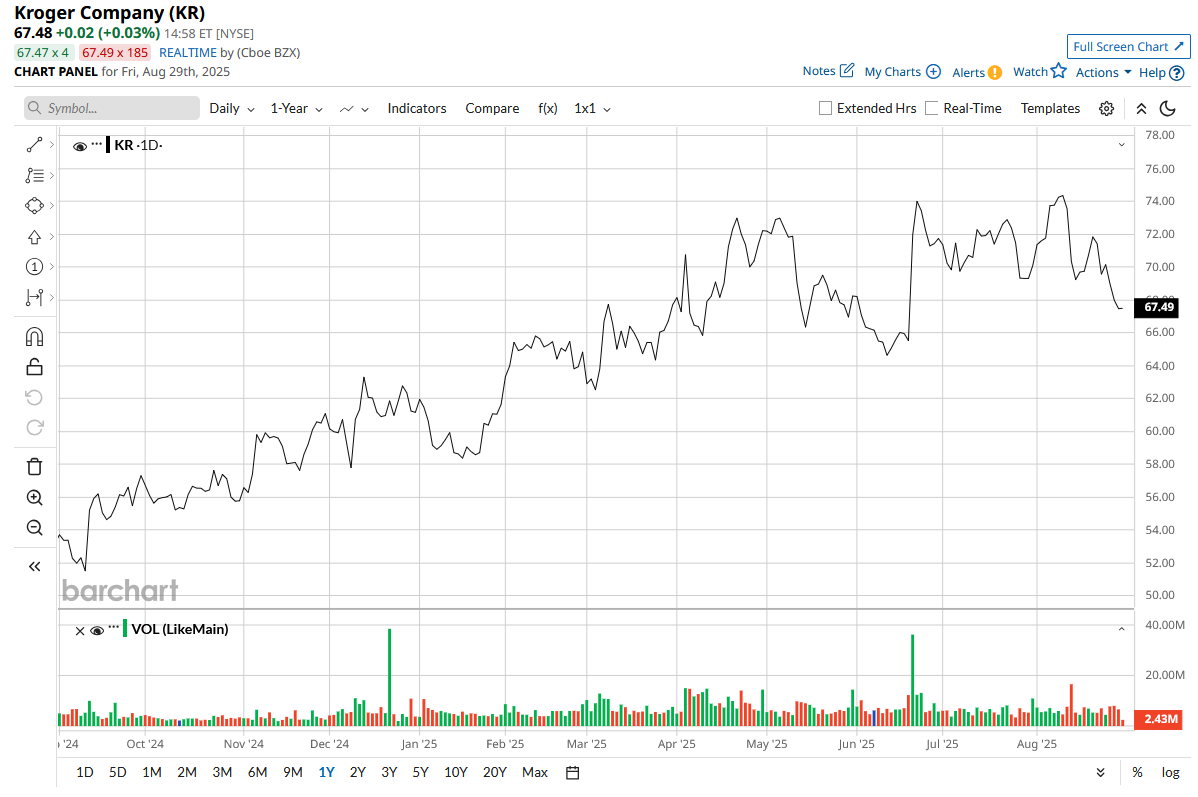This screenshot has height=797, width=1198.
Task: Open the Daily period dropdown
Action: click(x=232, y=109)
